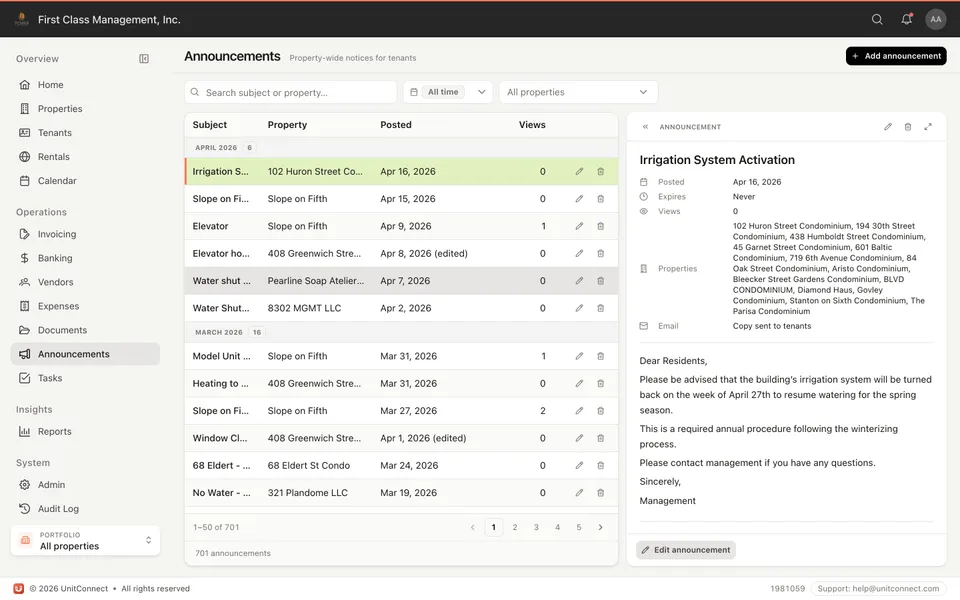Image resolution: width=960 pixels, height=600 pixels.
Task: Sort by Subject column header
Action: pyautogui.click(x=209, y=125)
